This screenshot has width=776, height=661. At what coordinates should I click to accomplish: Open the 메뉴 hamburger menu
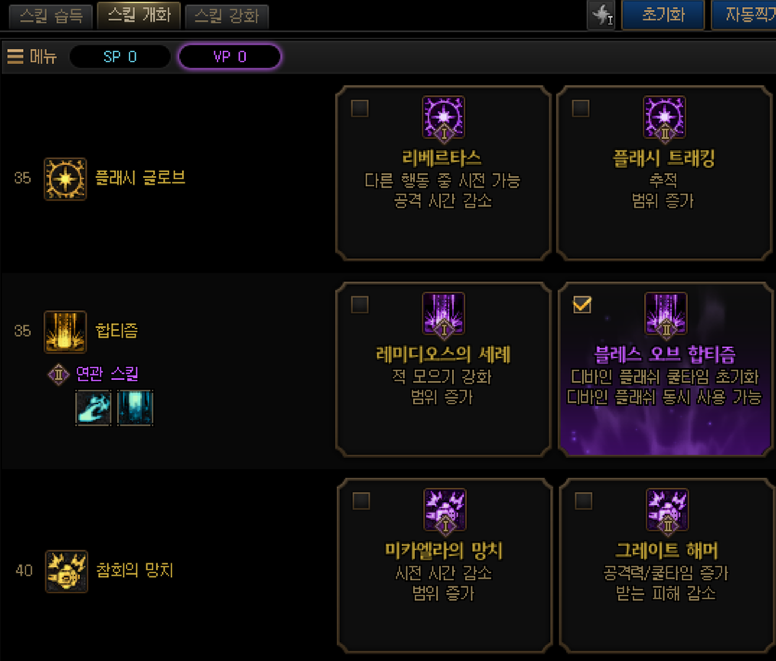click(32, 56)
